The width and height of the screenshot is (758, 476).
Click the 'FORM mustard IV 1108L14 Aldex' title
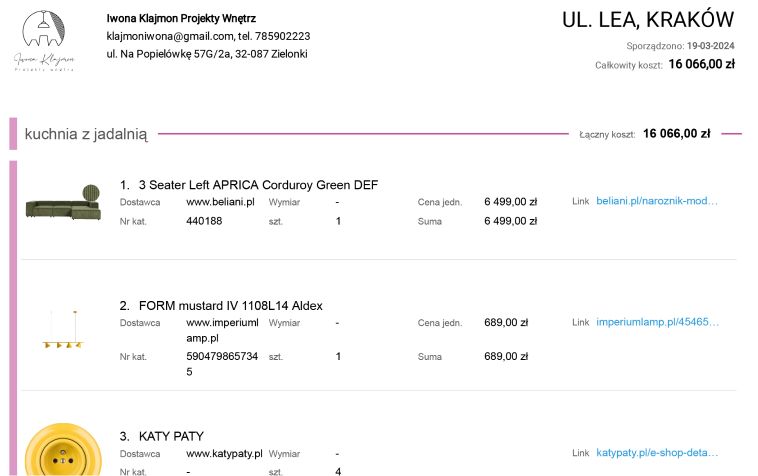tap(230, 305)
